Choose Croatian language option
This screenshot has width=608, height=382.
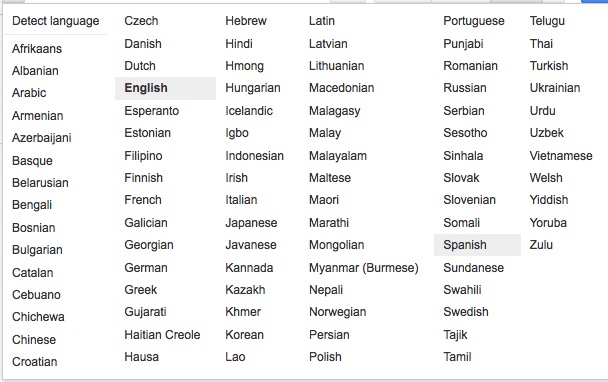click(x=35, y=361)
